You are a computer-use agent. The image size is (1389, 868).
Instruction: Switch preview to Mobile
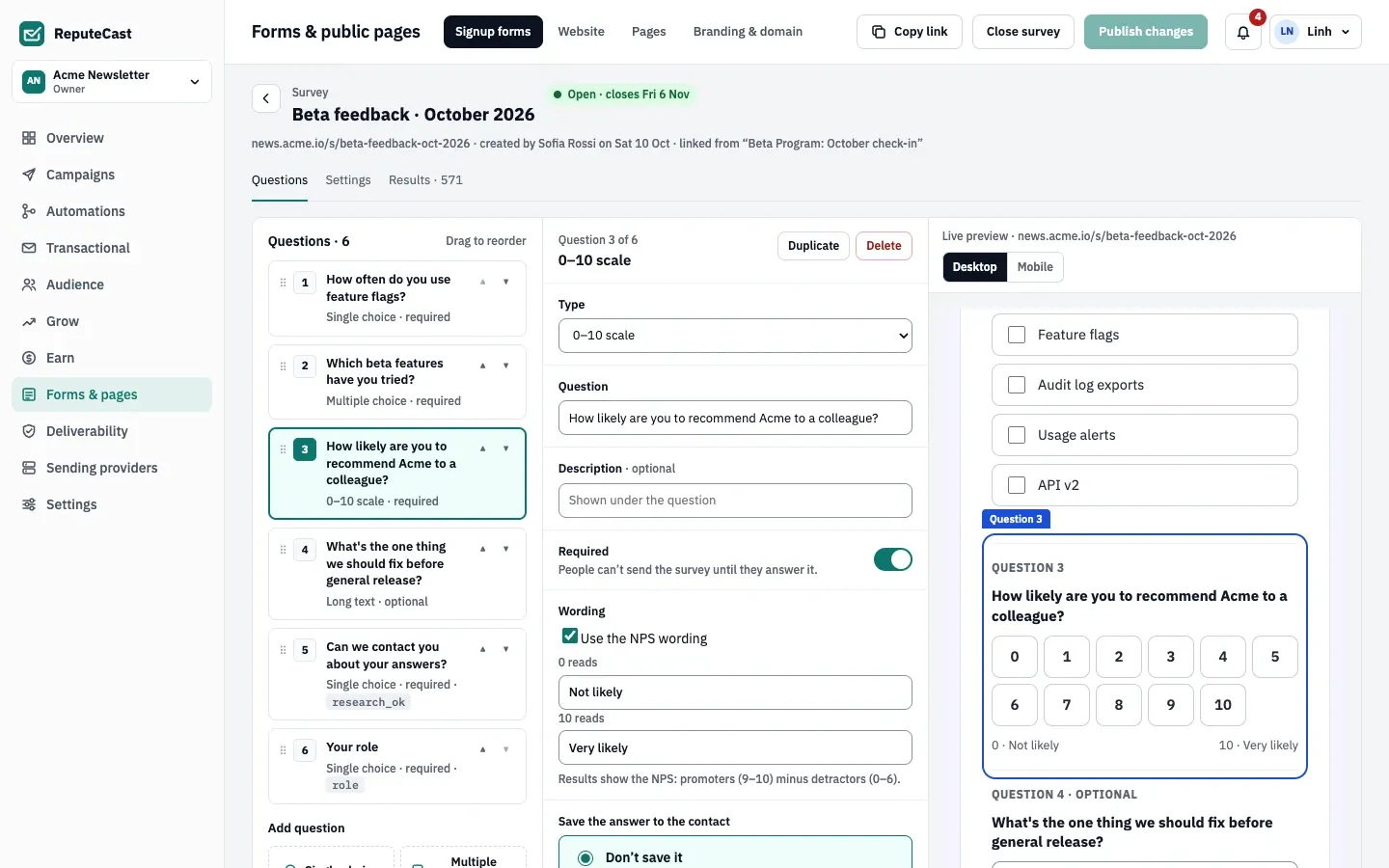[x=1035, y=267]
